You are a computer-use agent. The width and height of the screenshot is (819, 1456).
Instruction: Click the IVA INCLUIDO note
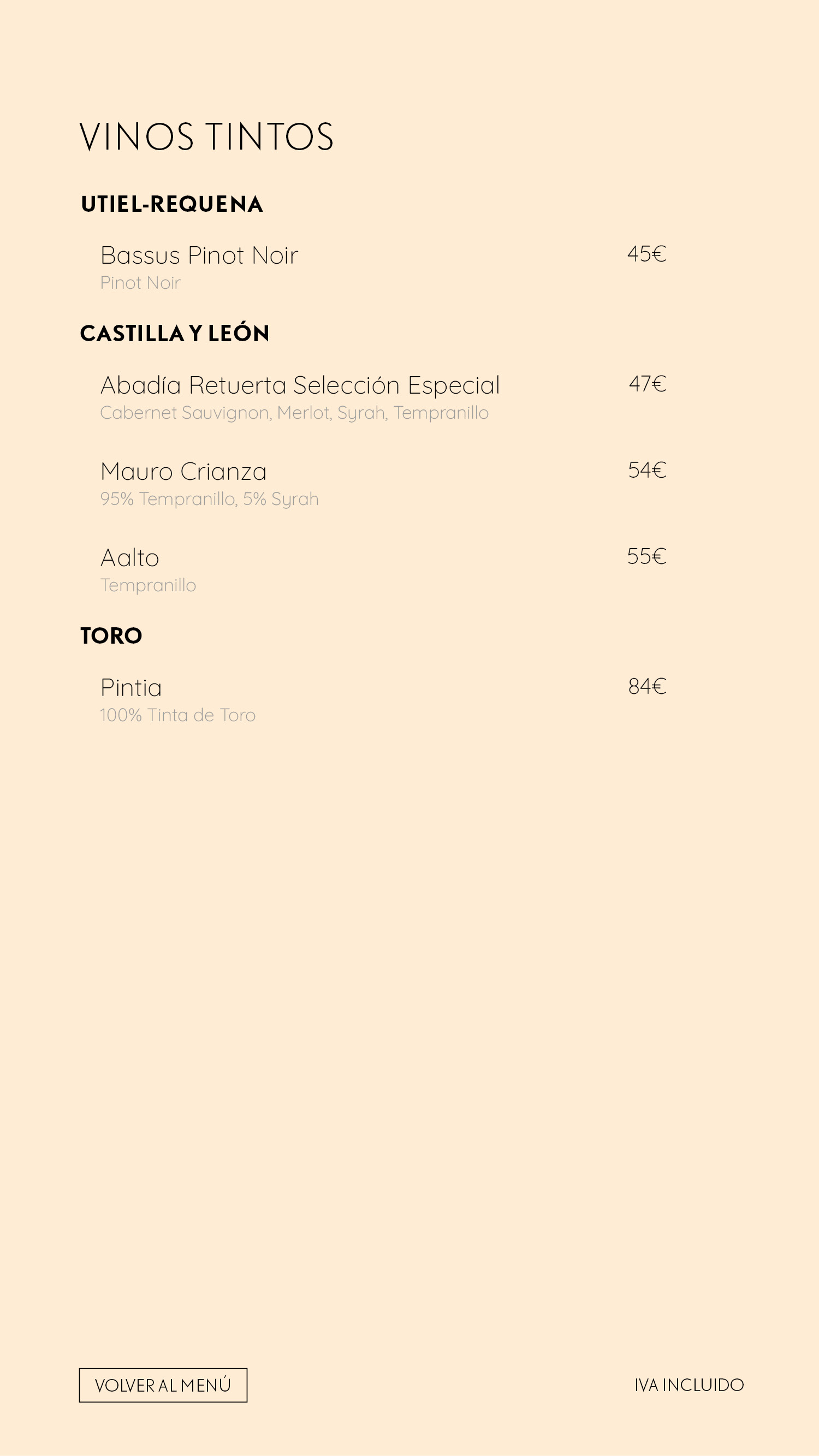(689, 1385)
